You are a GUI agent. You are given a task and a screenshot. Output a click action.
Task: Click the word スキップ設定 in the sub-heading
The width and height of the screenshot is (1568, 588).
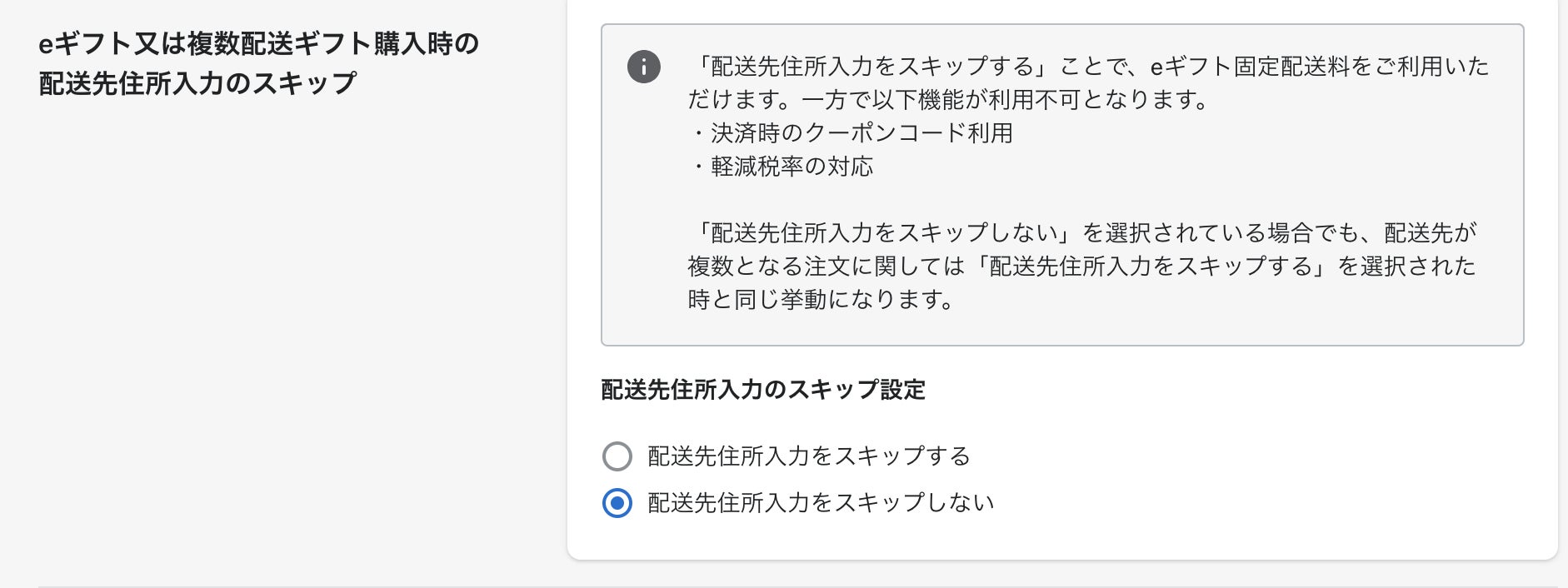click(x=856, y=390)
